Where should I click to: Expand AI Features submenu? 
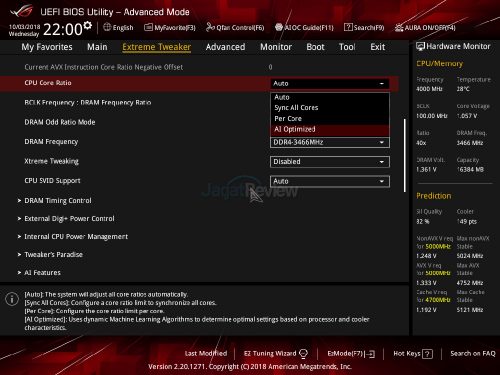coord(42,273)
